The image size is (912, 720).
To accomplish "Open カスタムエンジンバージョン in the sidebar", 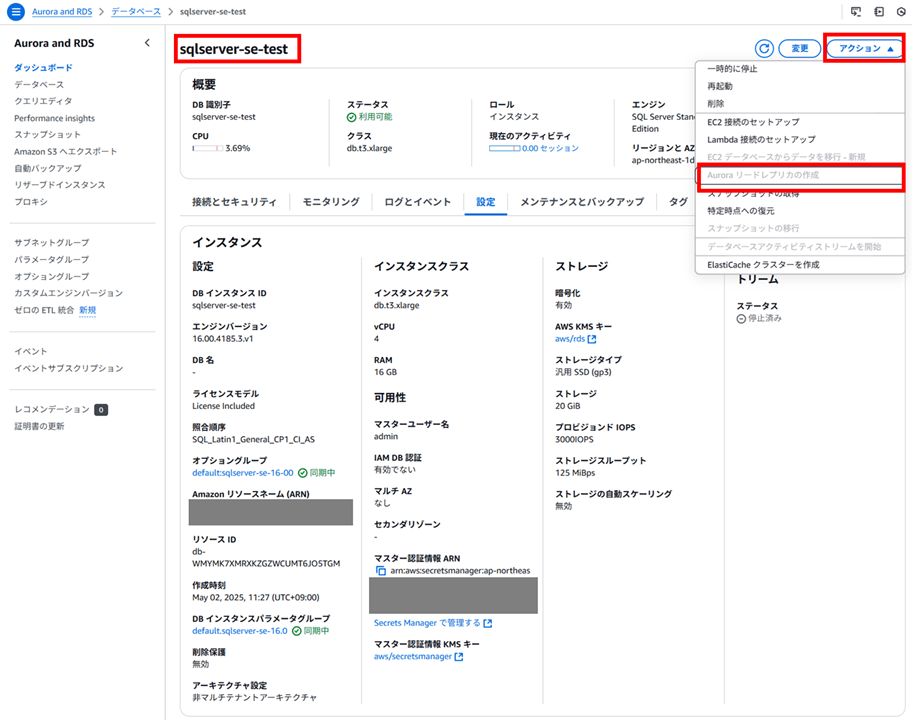I will 69,293.
